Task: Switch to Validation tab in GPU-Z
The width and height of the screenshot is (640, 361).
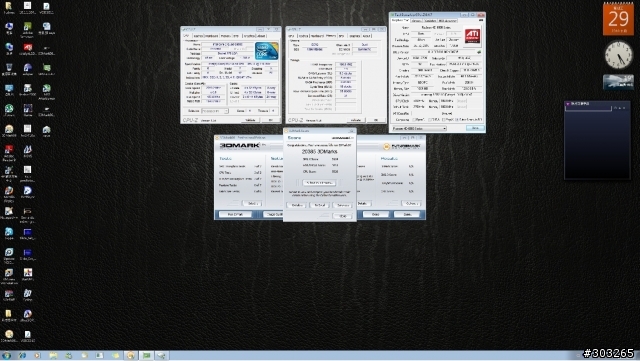Action: [430, 20]
